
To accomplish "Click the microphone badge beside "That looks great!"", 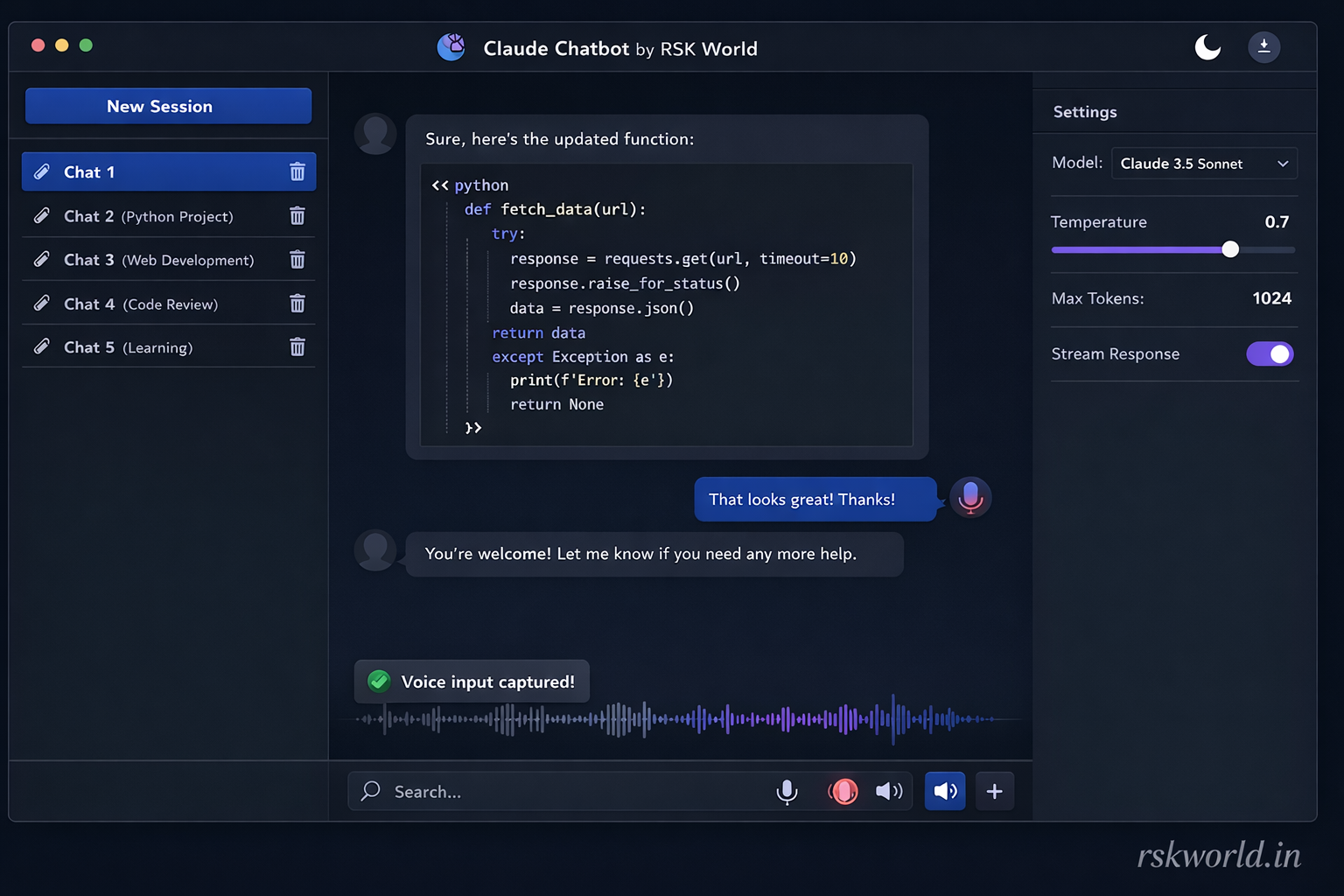I will pyautogui.click(x=970, y=498).
